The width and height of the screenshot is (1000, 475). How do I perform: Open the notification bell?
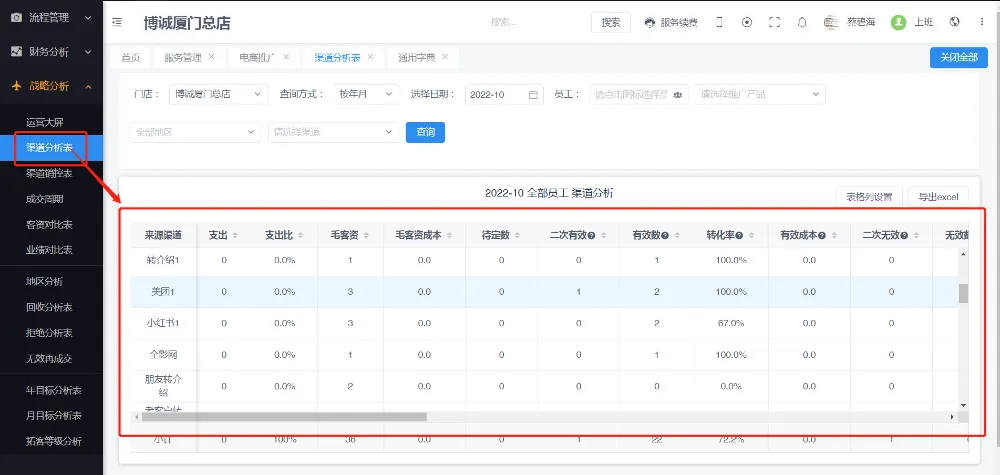(x=801, y=22)
